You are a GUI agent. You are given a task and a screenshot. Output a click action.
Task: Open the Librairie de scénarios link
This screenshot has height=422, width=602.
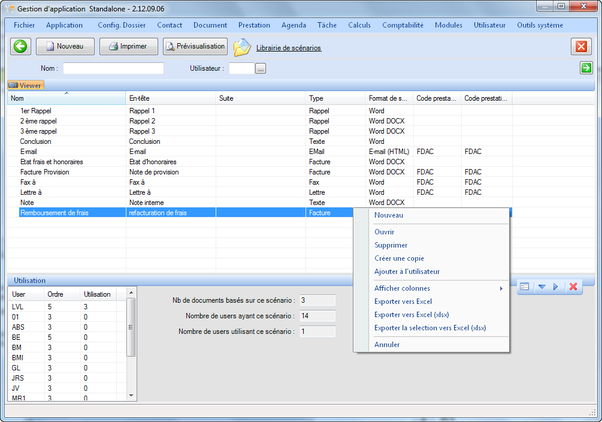pyautogui.click(x=289, y=47)
